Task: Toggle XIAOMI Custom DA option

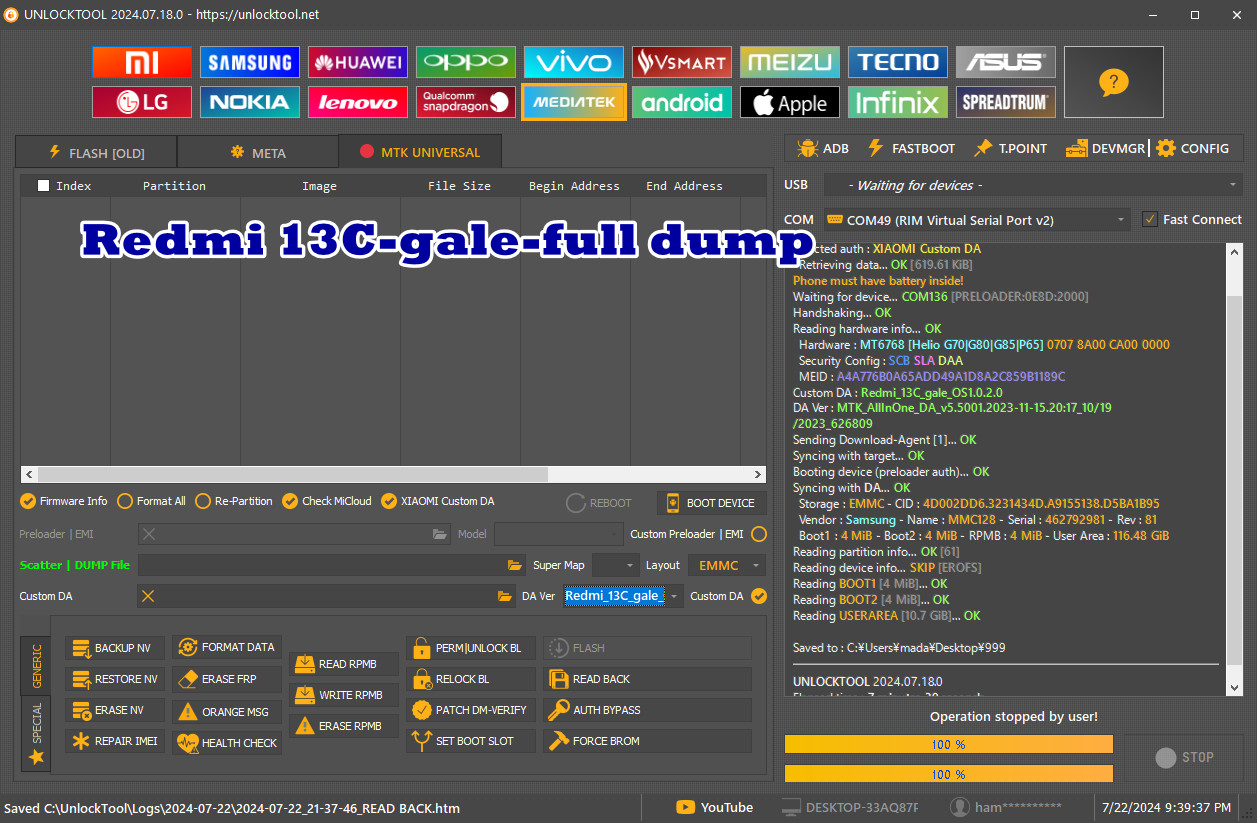Action: 438,501
